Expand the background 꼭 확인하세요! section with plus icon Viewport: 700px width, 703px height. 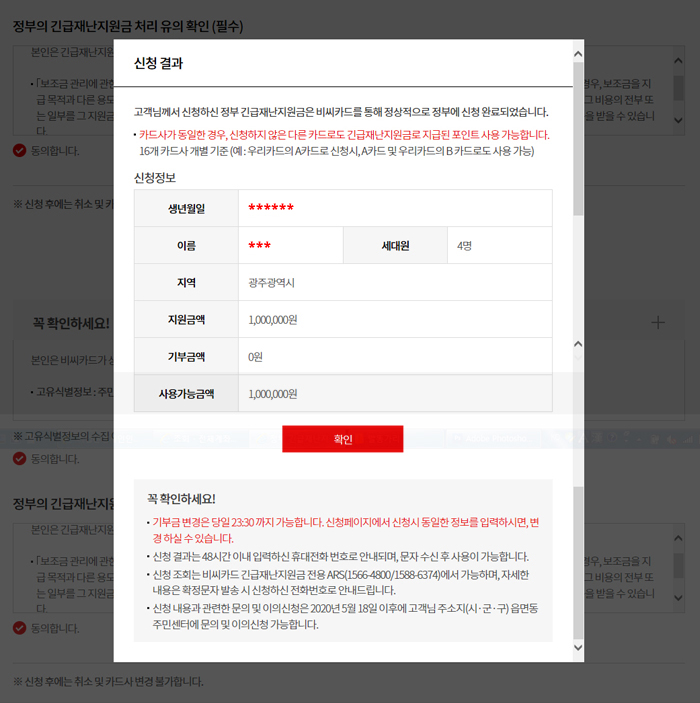coord(658,322)
